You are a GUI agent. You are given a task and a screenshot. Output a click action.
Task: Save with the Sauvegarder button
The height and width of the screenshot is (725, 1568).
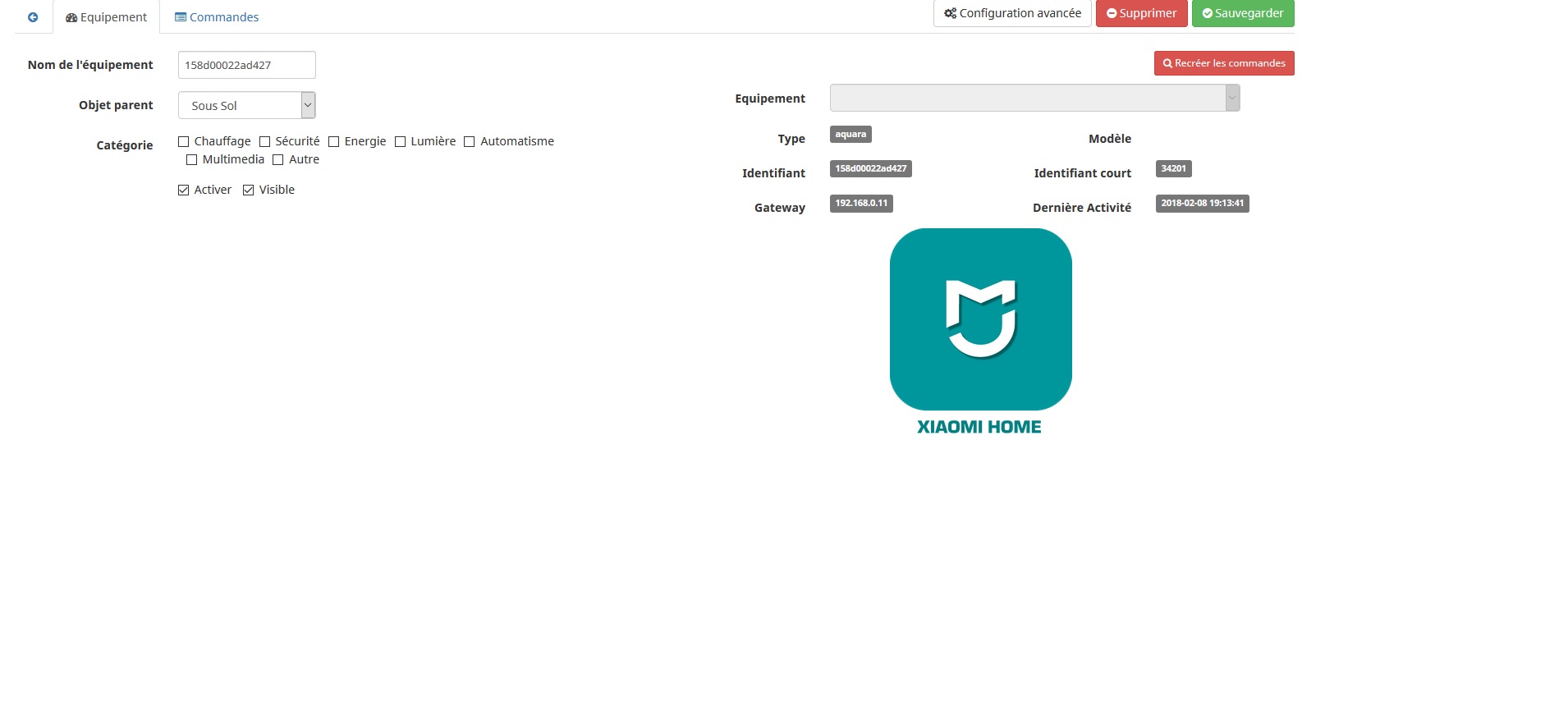(1243, 13)
